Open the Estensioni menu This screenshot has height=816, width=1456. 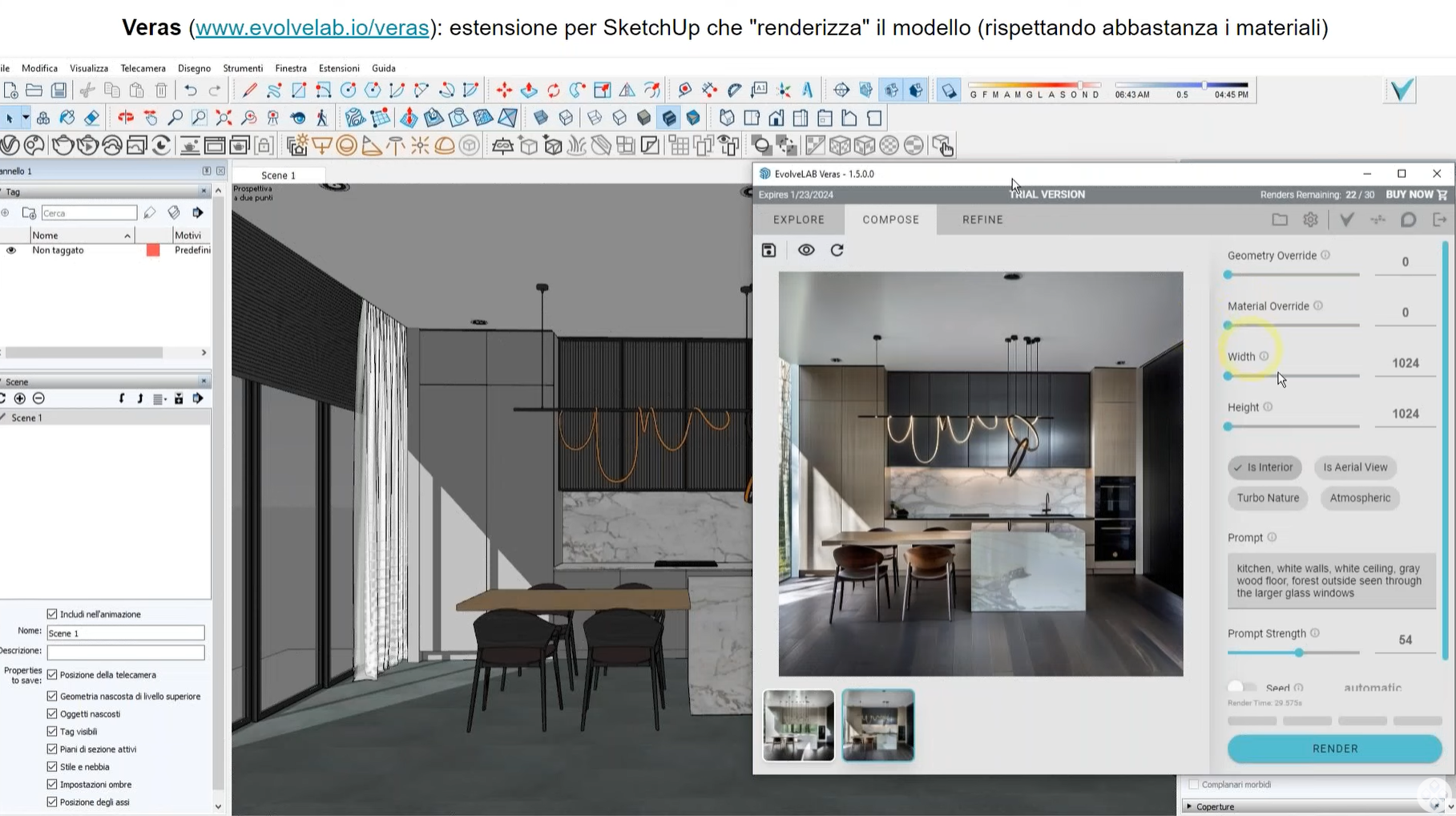tap(338, 68)
